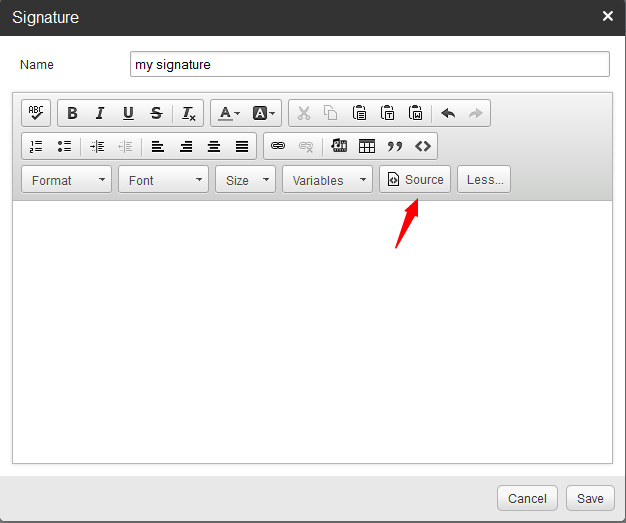Open the Font dropdown
The image size is (626, 523).
click(163, 180)
